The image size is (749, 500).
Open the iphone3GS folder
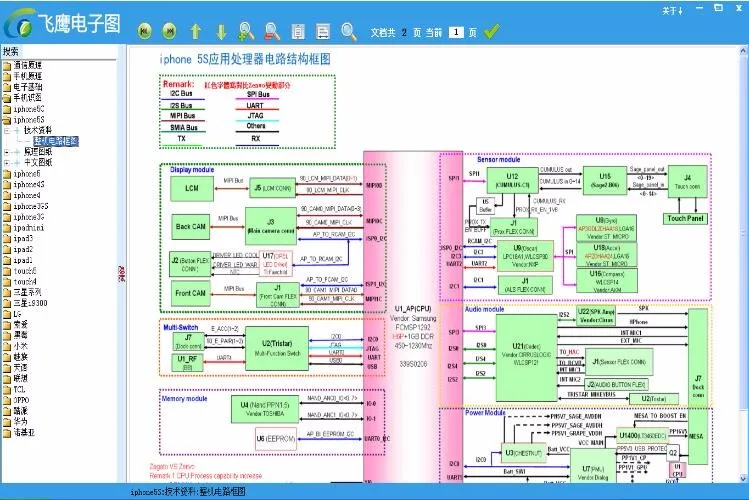pyautogui.click(x=25, y=206)
